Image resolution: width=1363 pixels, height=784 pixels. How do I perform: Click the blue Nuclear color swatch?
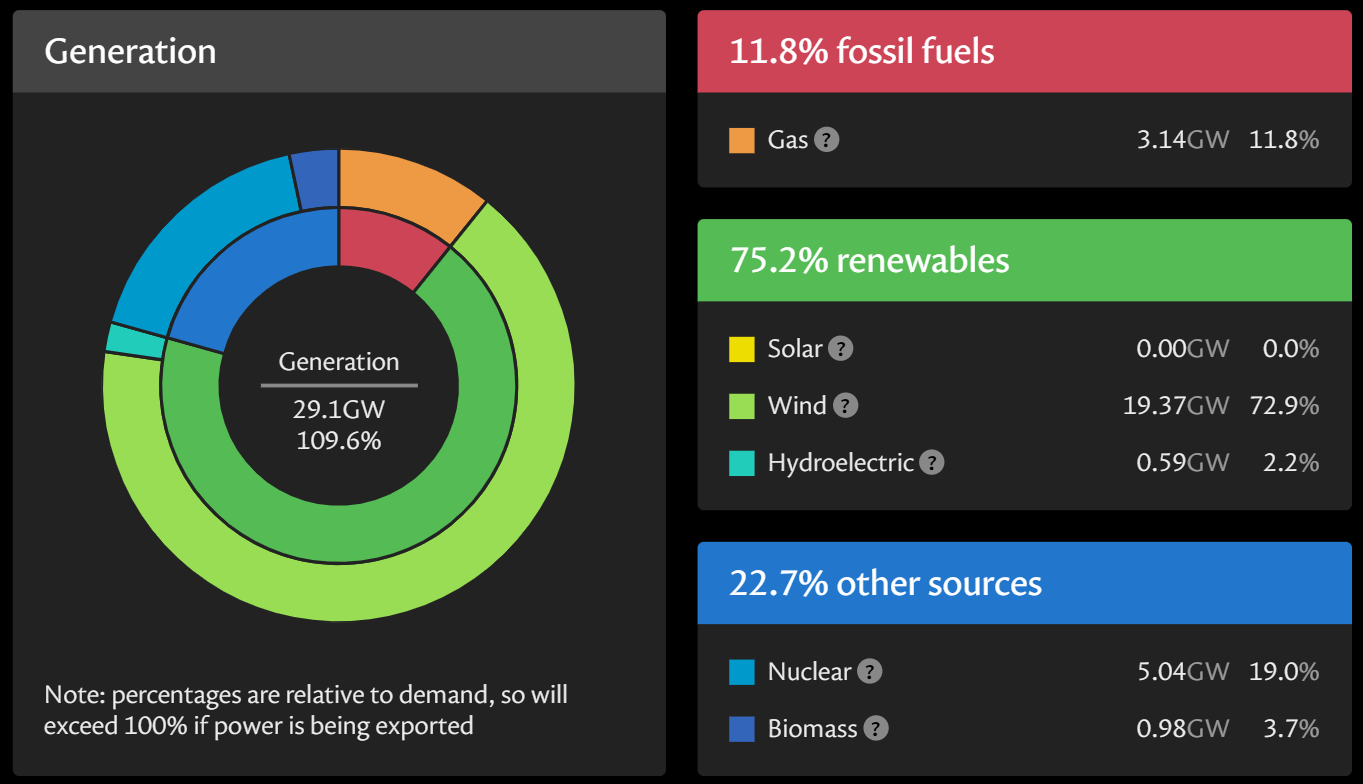click(742, 672)
